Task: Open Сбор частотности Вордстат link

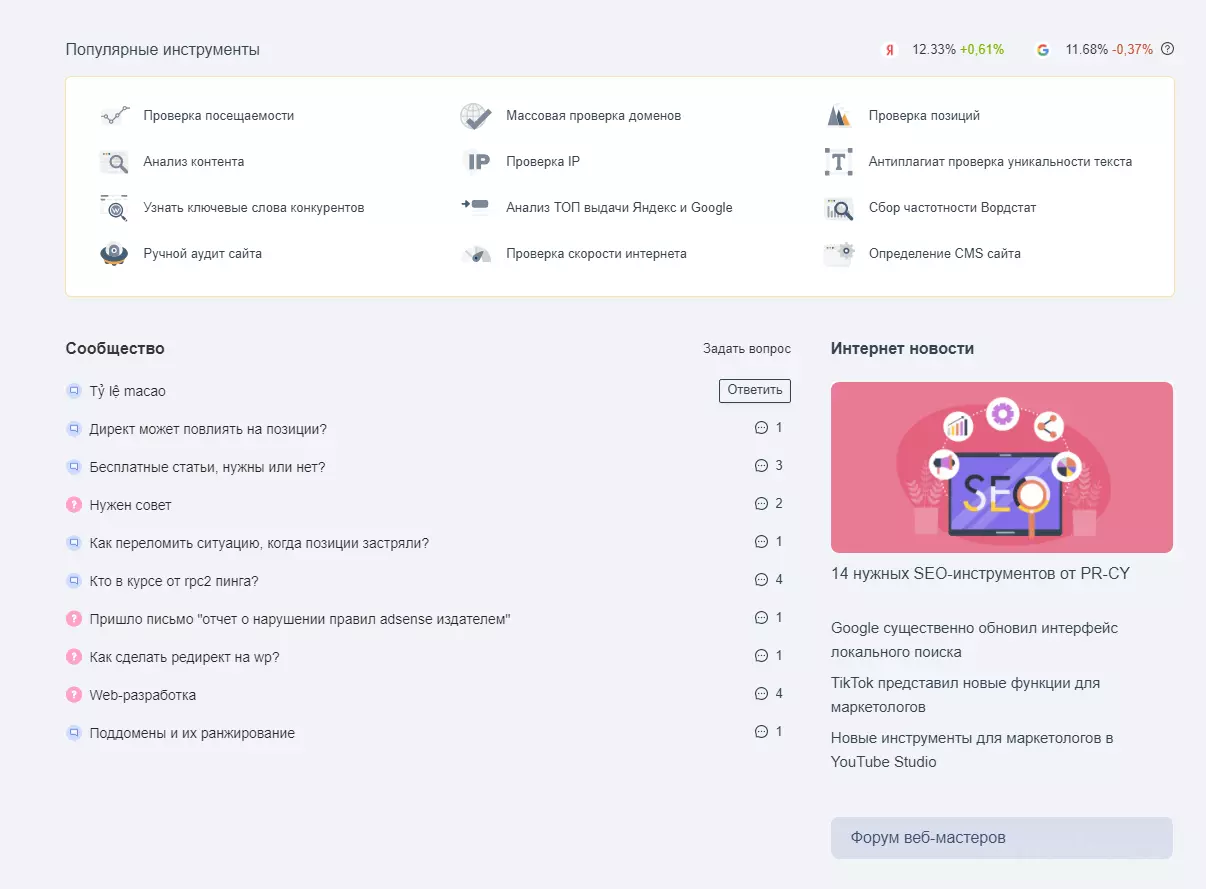Action: [x=952, y=207]
